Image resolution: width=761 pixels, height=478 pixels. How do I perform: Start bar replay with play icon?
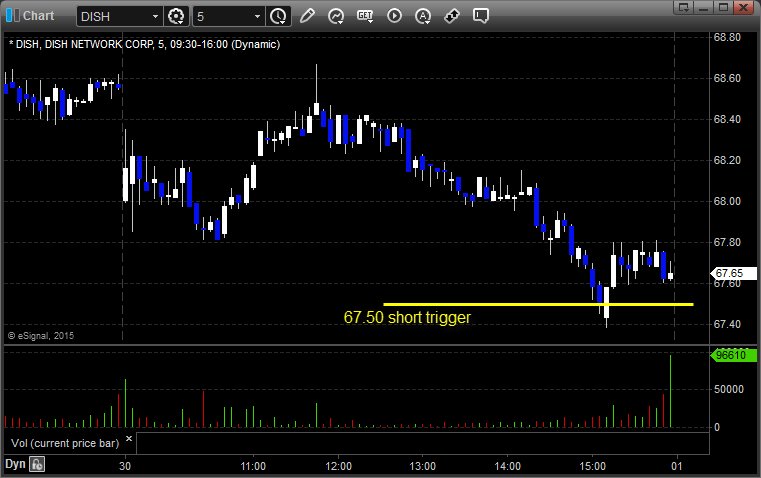(394, 16)
